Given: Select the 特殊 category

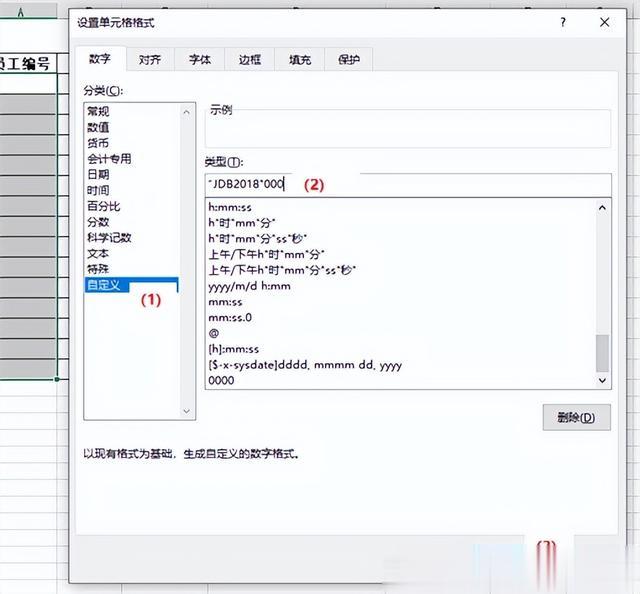Looking at the screenshot, I should click(98, 269).
